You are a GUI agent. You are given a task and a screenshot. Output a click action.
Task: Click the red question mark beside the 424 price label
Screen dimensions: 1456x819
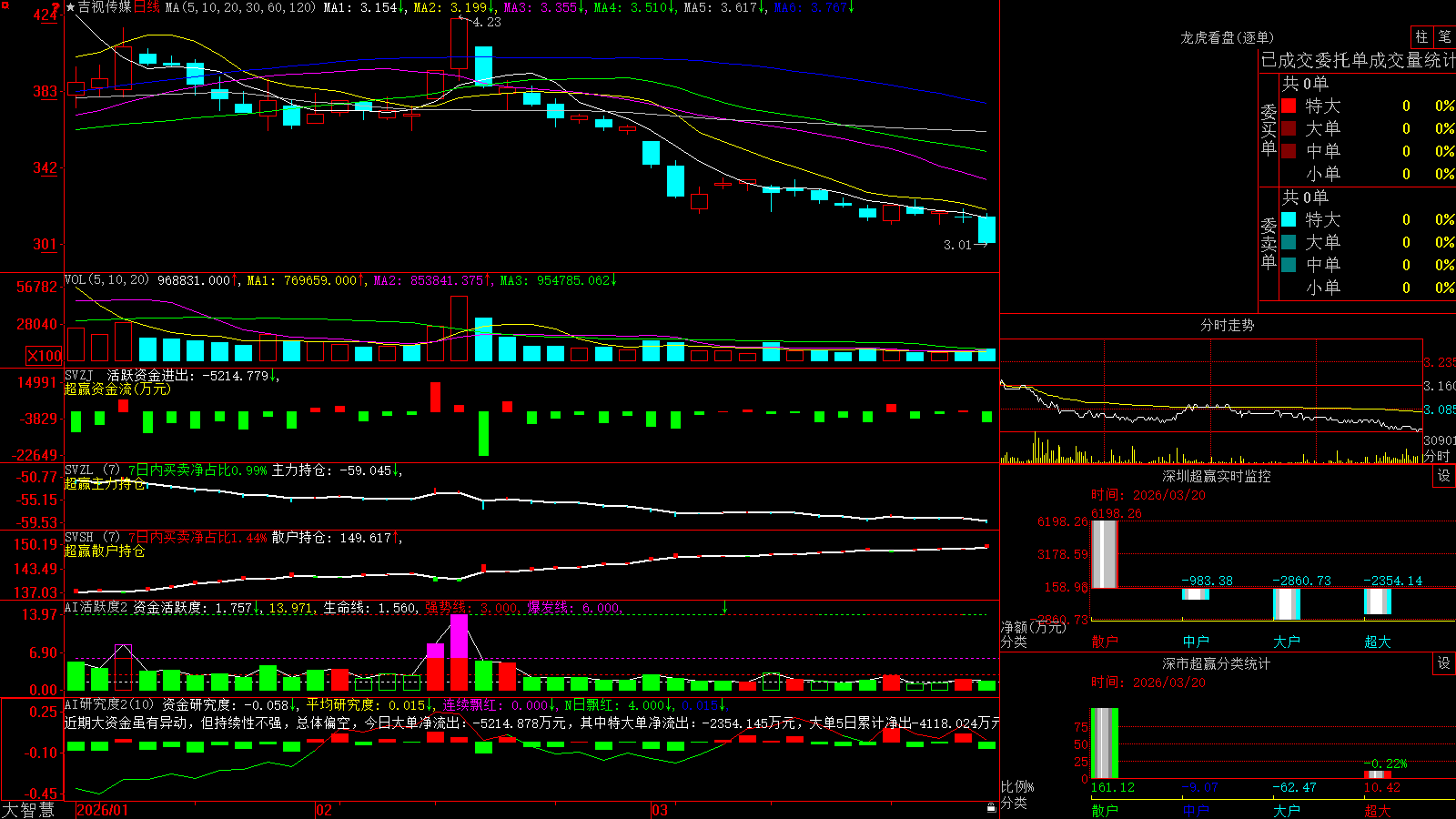(x=56, y=7)
